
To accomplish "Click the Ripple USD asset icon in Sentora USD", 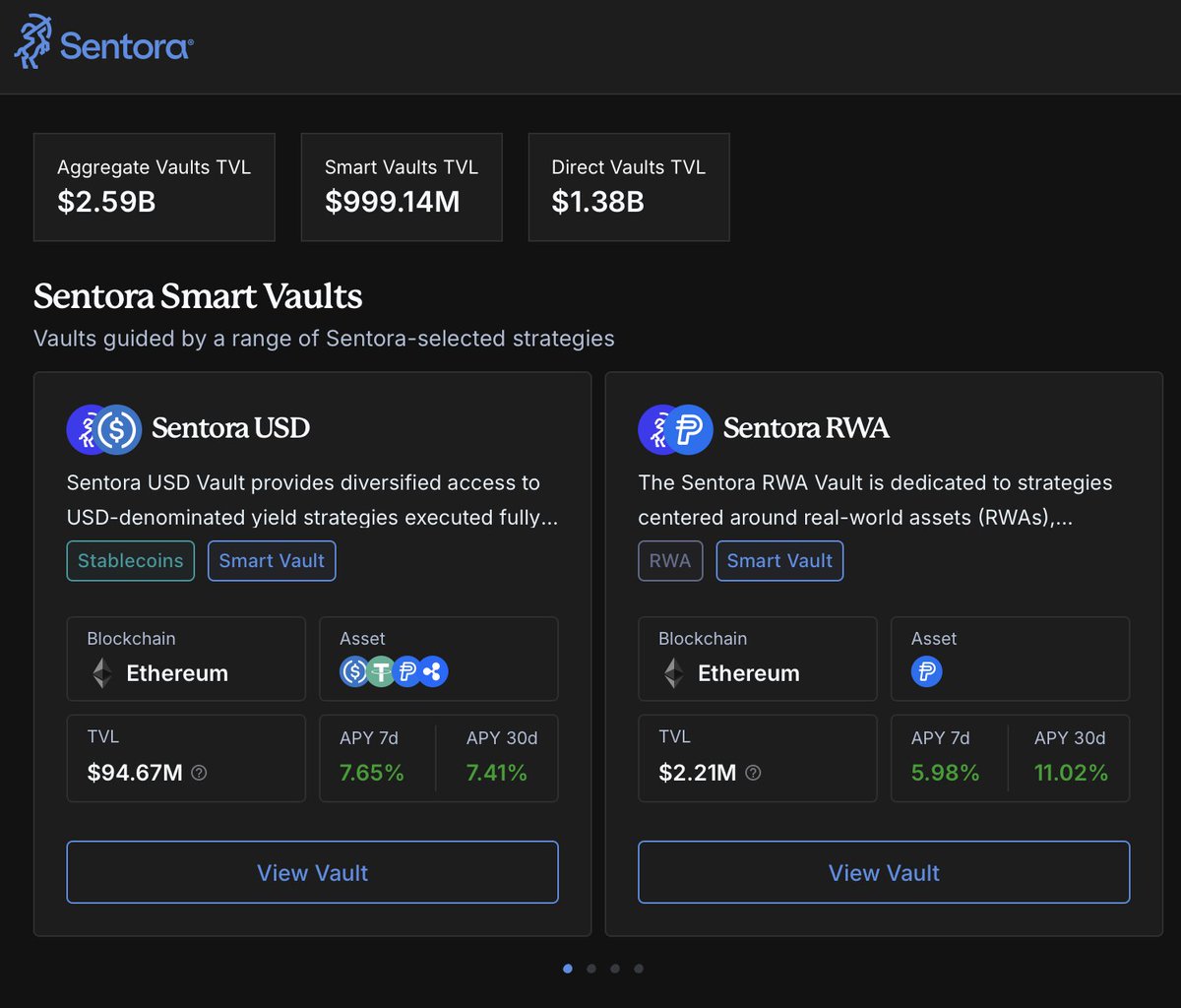I will [433, 672].
